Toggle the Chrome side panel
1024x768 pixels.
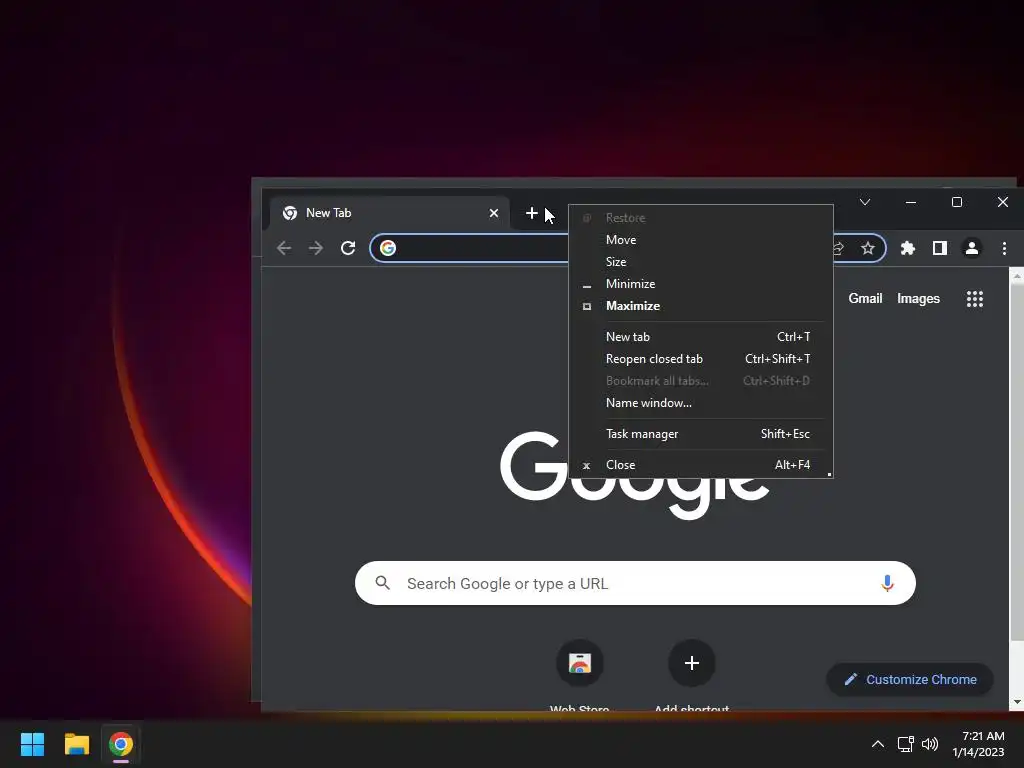tap(940, 248)
